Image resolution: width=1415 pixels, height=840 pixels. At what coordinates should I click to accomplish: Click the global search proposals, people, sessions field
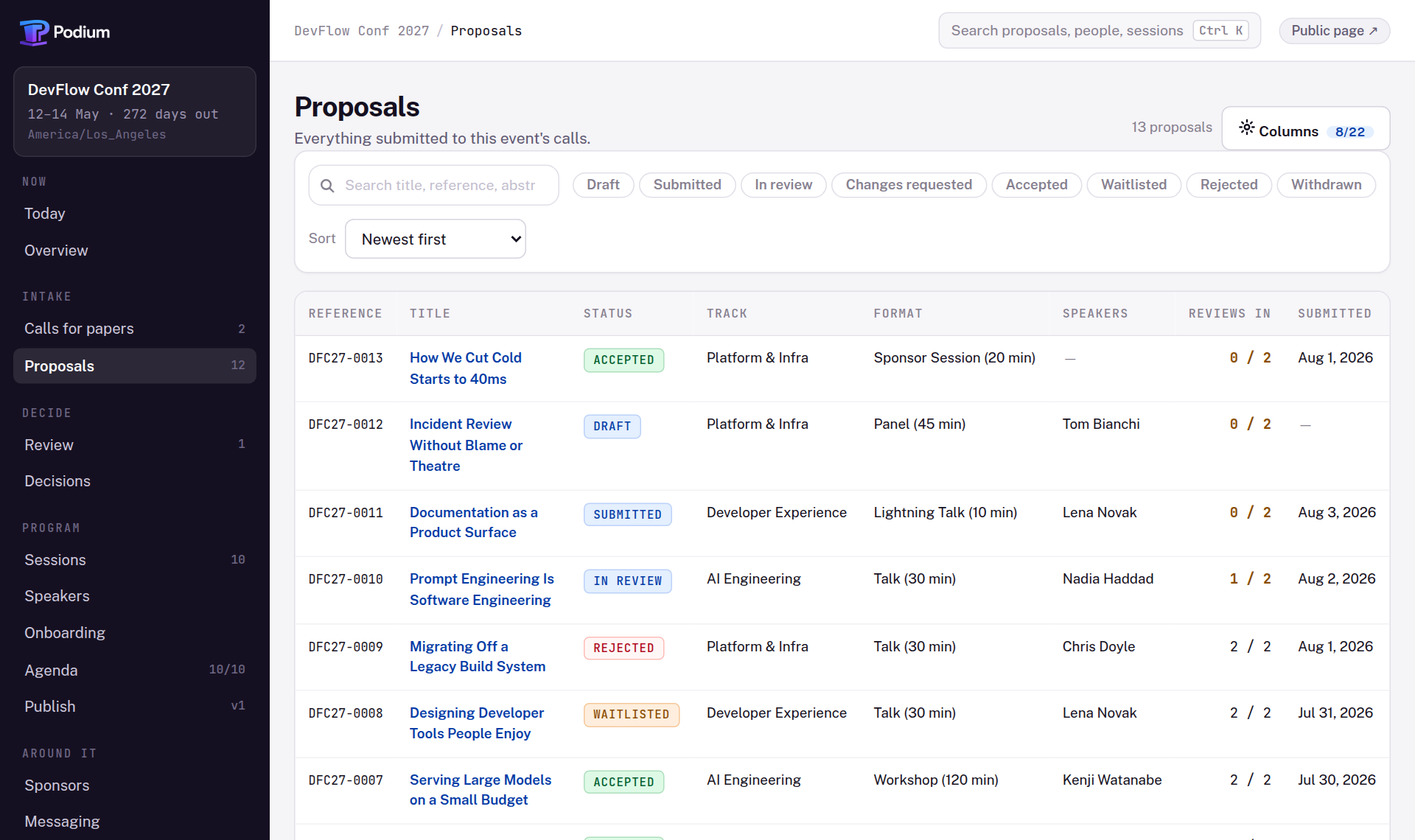[x=1100, y=31]
